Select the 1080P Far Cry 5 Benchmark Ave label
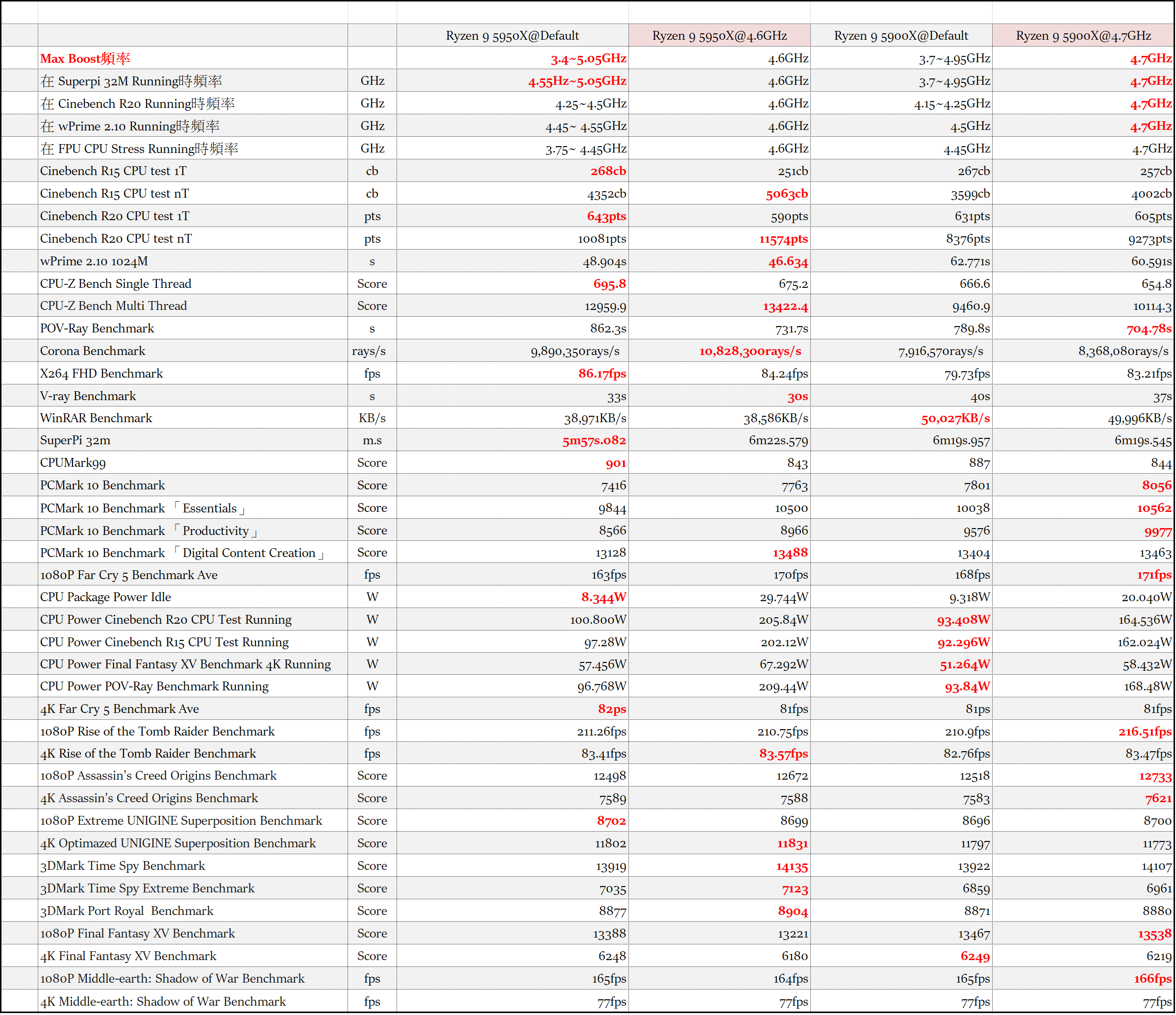This screenshot has height=1015, width=1176. (129, 575)
